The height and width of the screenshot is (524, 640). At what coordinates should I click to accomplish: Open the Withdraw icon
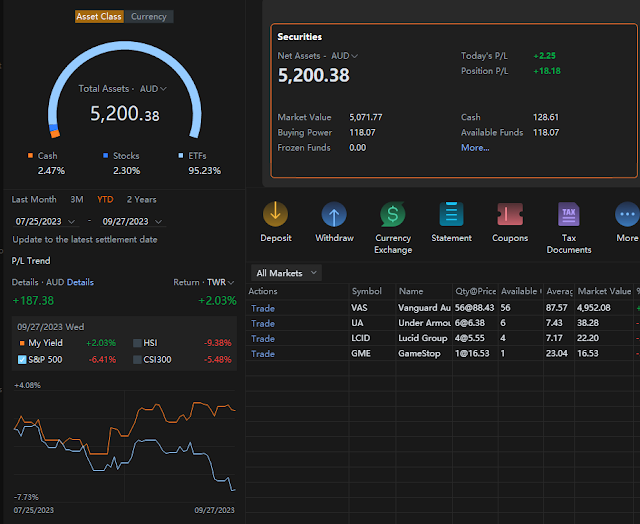(x=334, y=214)
